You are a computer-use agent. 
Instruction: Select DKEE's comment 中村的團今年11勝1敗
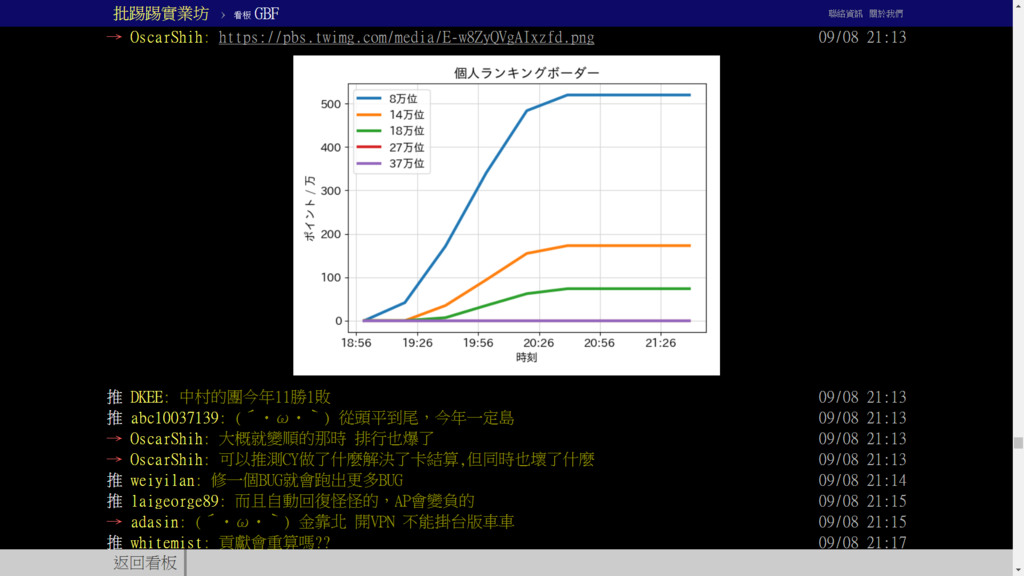(x=255, y=397)
